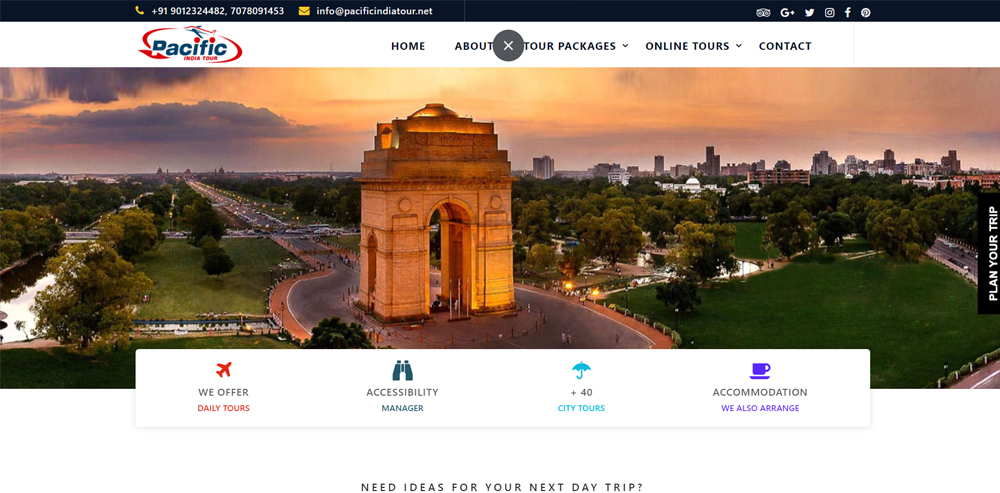Open the Pinterest social icon
Screen dimensions: 1000x493
pyautogui.click(x=865, y=12)
